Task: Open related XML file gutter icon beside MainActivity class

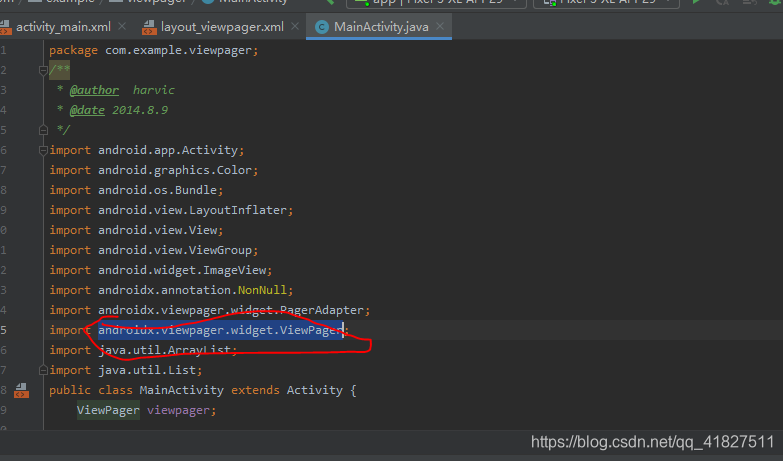Action: 21,390
